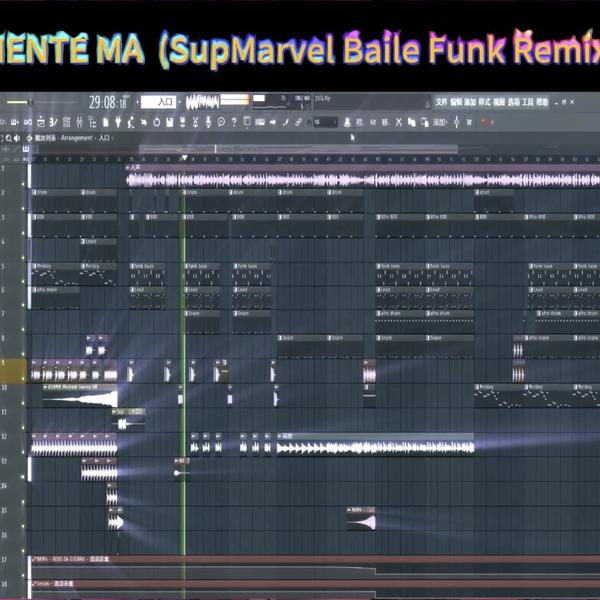Click the microphone recording icon in toolbar

coord(208,122)
